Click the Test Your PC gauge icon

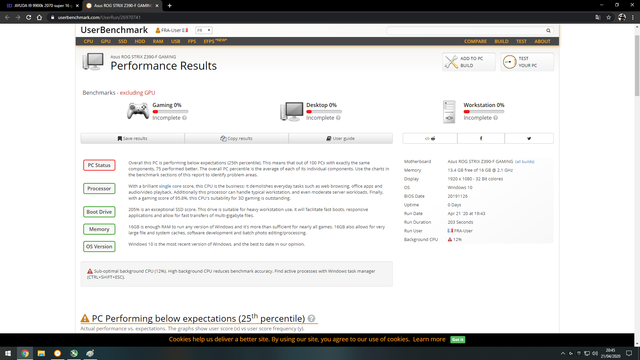tap(509, 62)
